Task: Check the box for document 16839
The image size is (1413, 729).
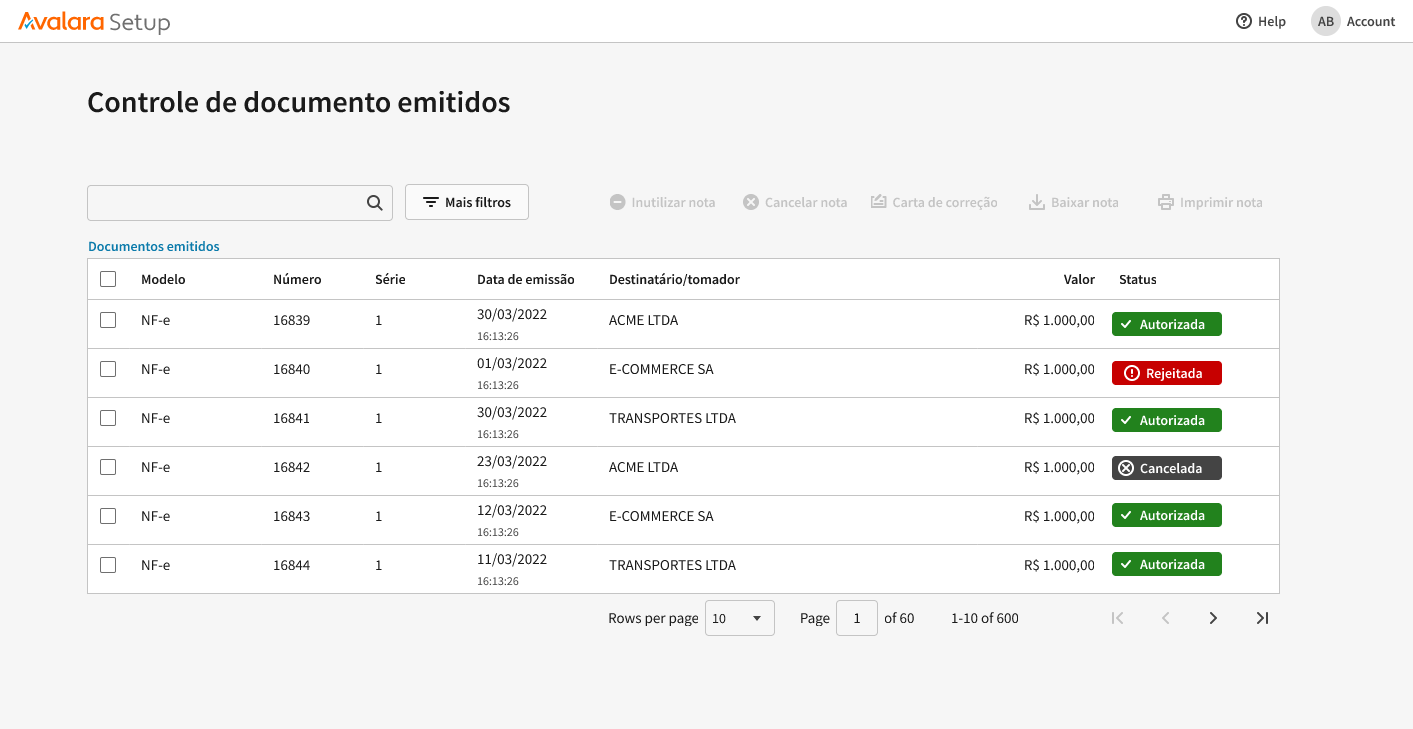Action: click(108, 320)
